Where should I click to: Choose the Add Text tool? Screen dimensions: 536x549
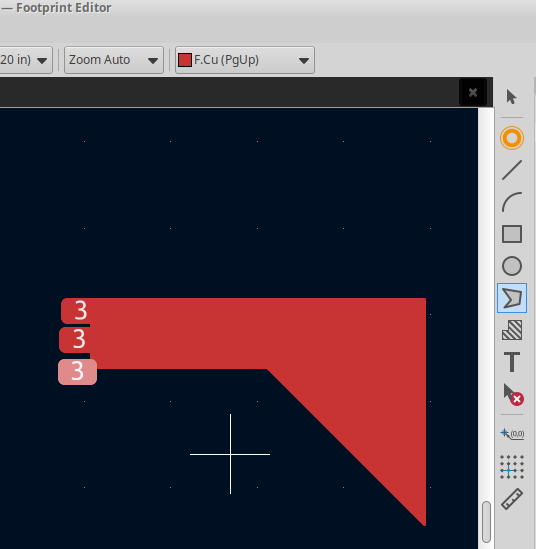click(x=512, y=362)
